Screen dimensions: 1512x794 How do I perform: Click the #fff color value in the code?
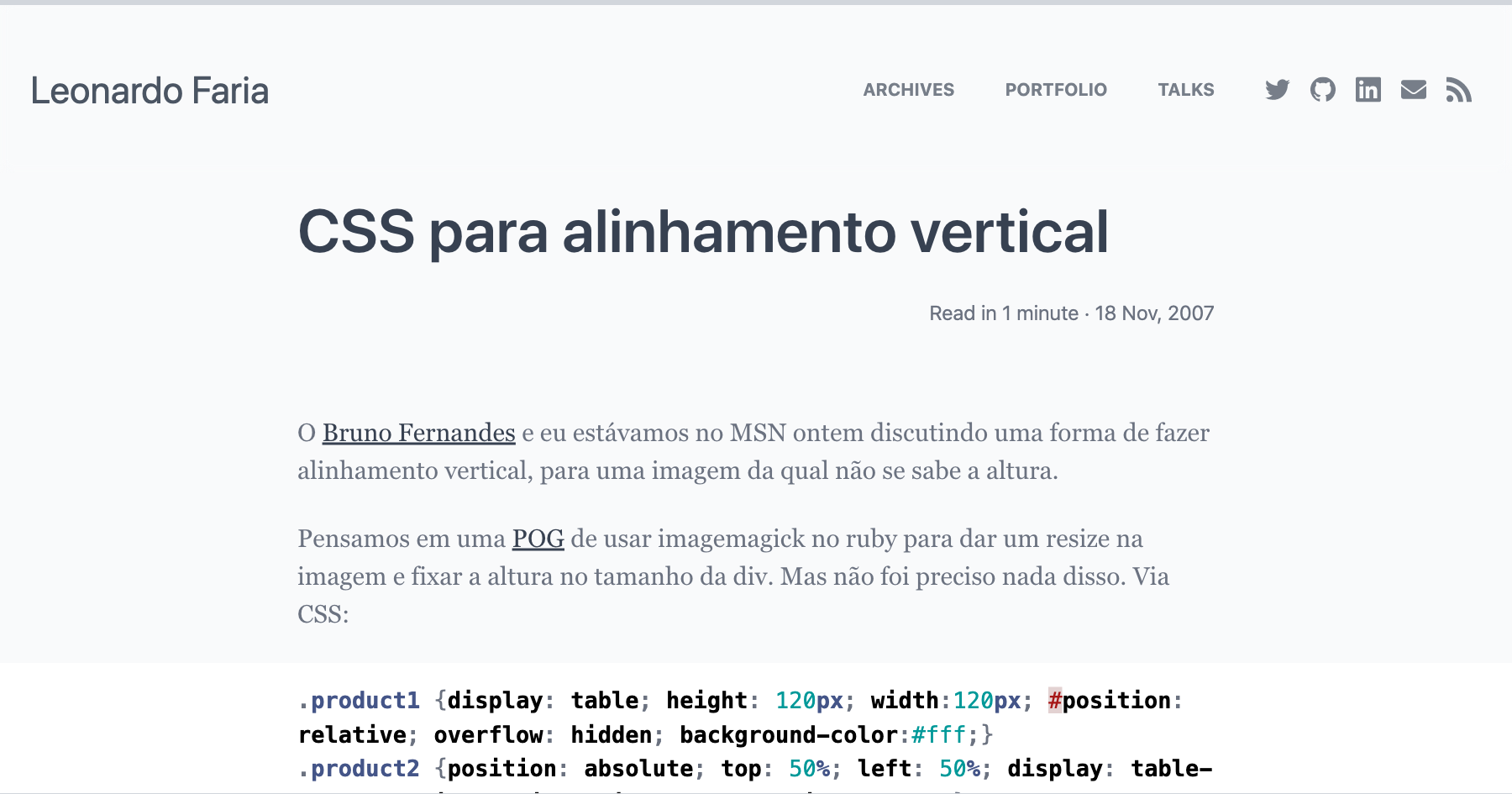click(937, 734)
